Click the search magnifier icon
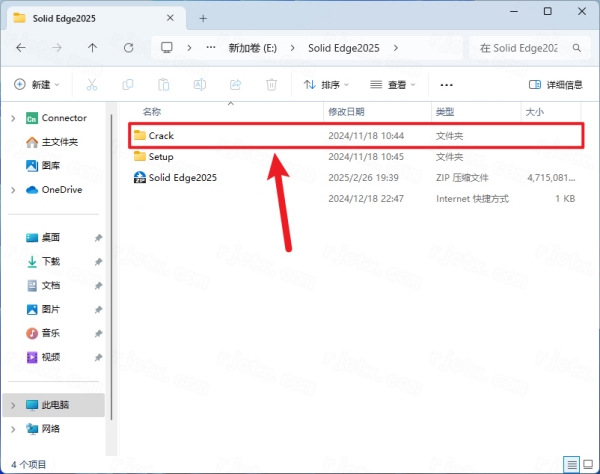The image size is (600, 474). click(577, 48)
